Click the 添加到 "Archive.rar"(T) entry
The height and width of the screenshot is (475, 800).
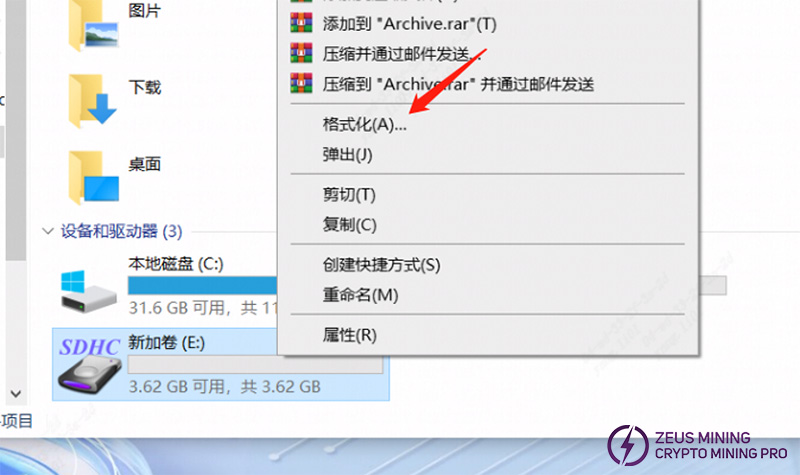pyautogui.click(x=409, y=23)
